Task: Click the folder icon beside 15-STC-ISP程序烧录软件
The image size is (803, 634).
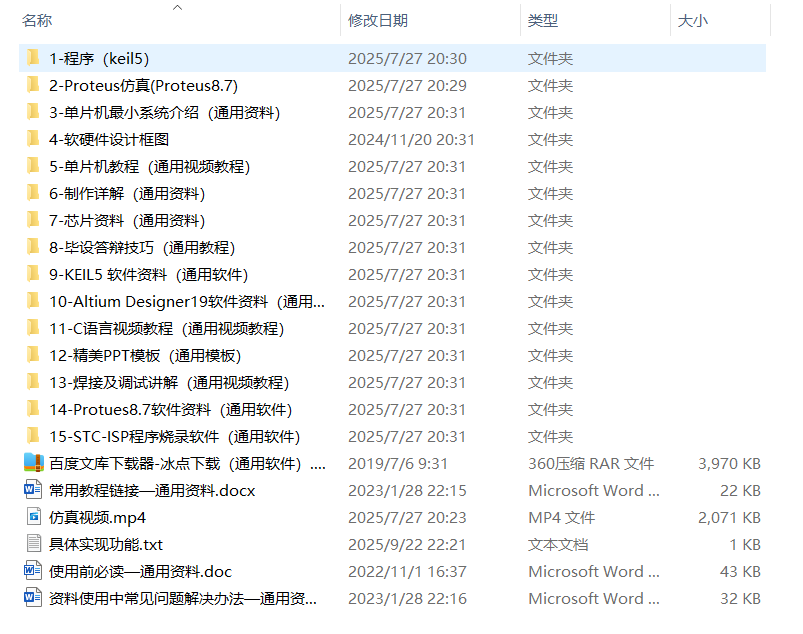Action: click(33, 436)
